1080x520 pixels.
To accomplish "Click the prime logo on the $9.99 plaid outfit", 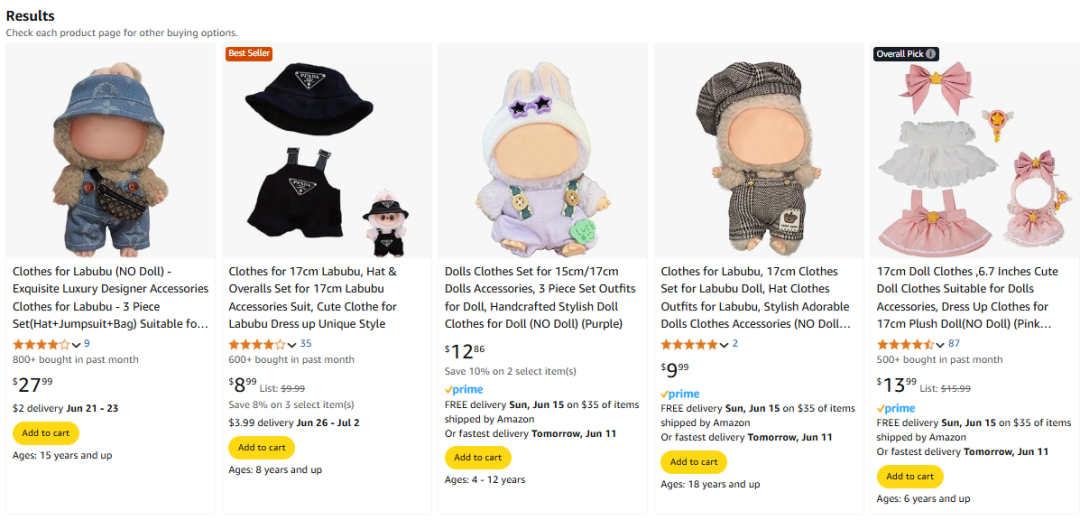I will [x=680, y=394].
